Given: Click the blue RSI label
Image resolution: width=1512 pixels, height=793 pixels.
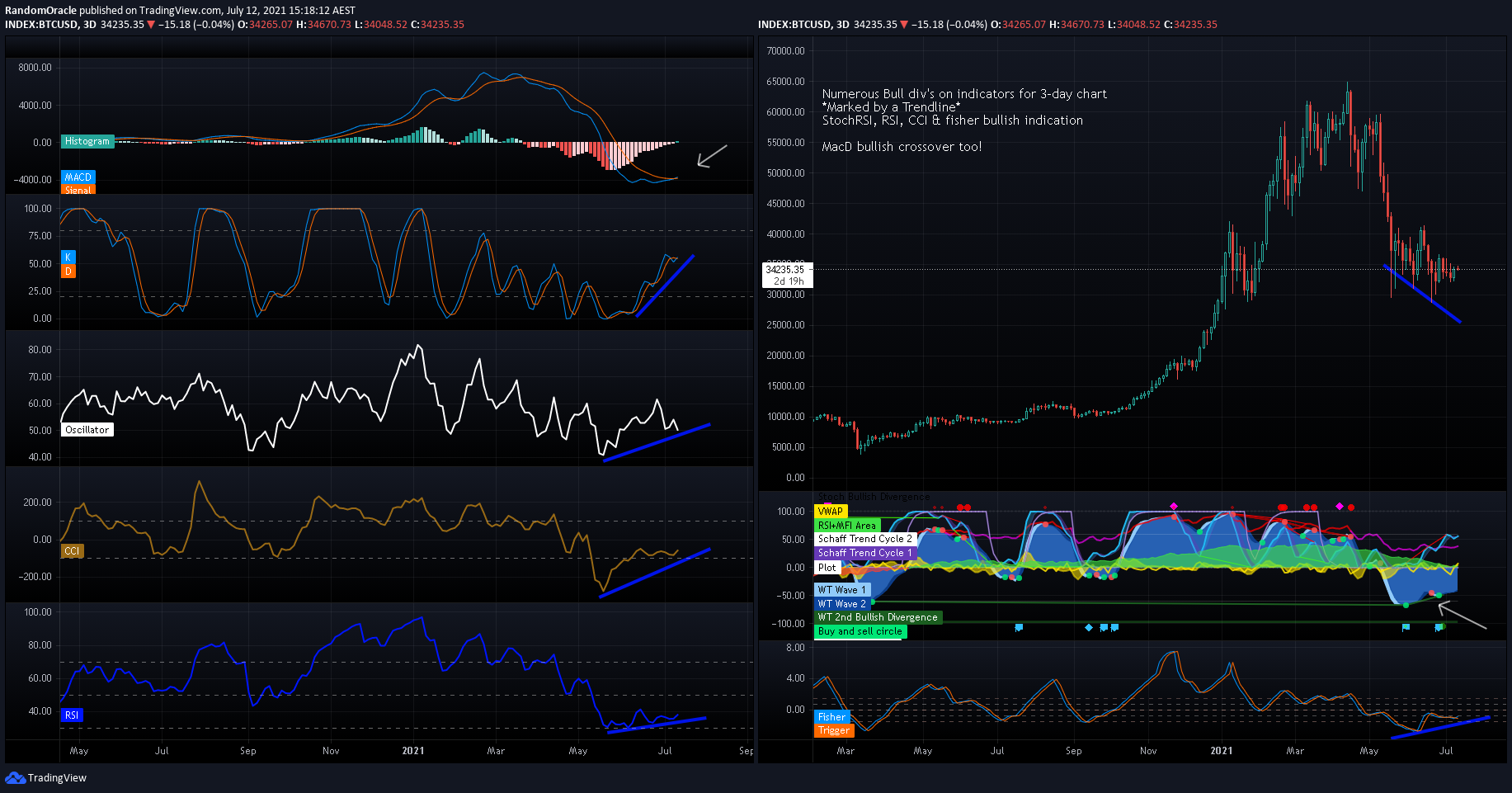Looking at the screenshot, I should tap(73, 715).
